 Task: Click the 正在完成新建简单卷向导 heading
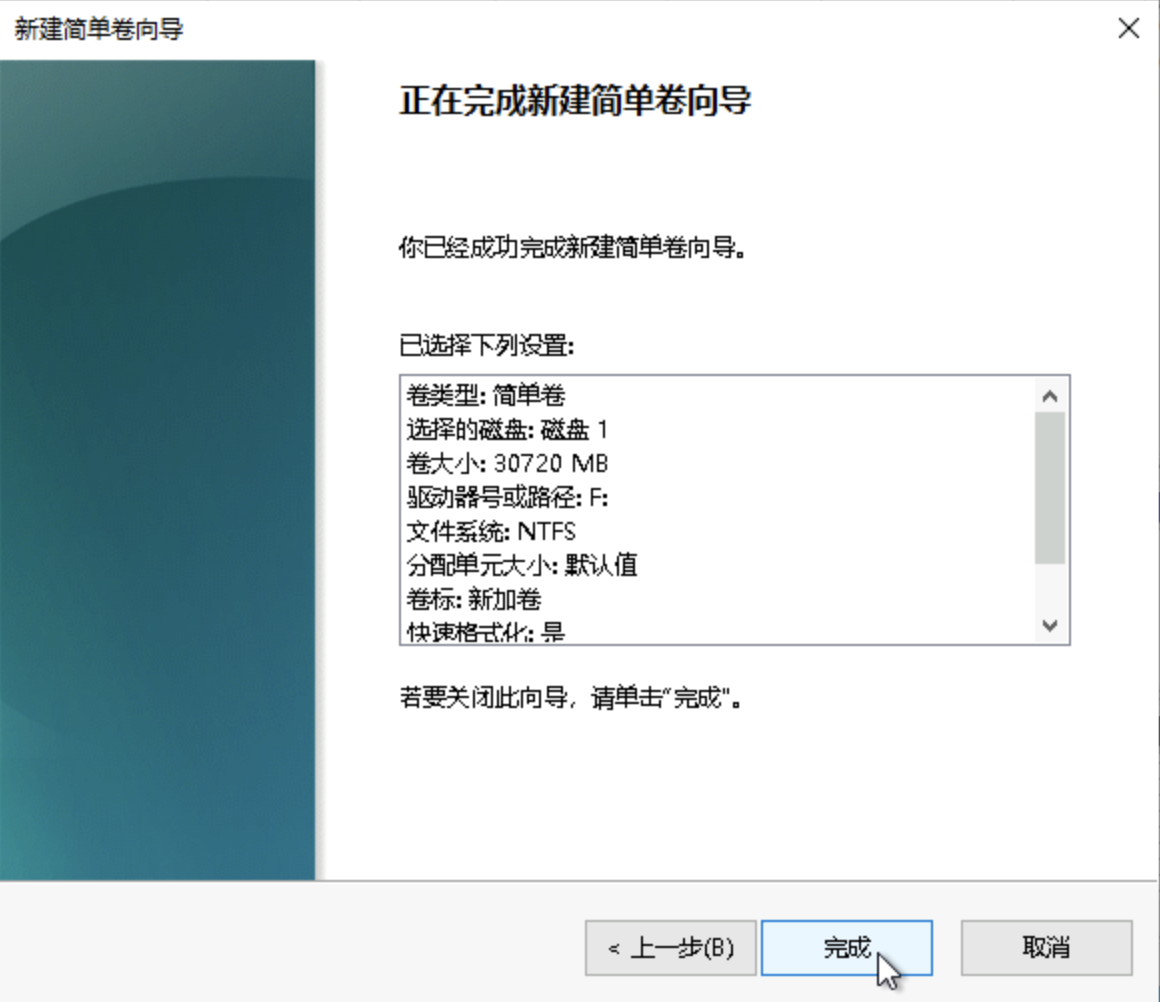tap(576, 100)
